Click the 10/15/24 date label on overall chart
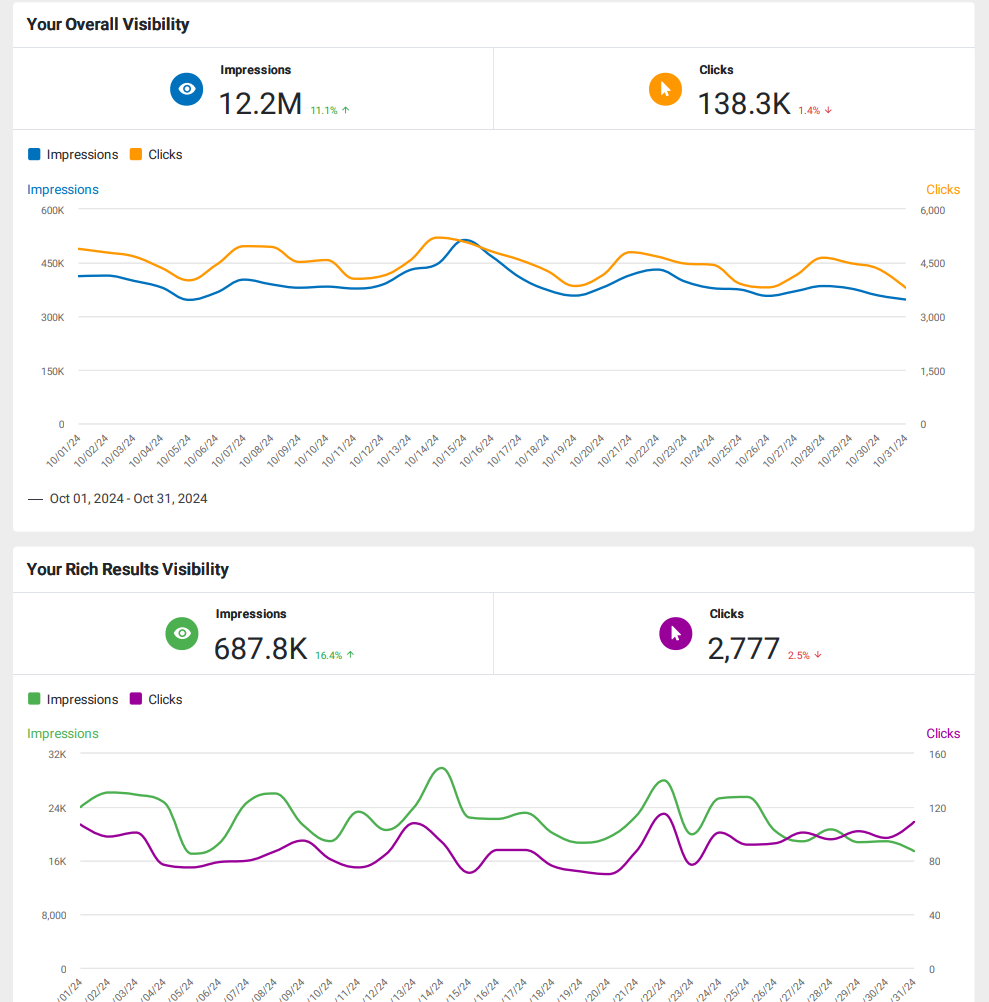The width and height of the screenshot is (989, 1002). pos(450,451)
